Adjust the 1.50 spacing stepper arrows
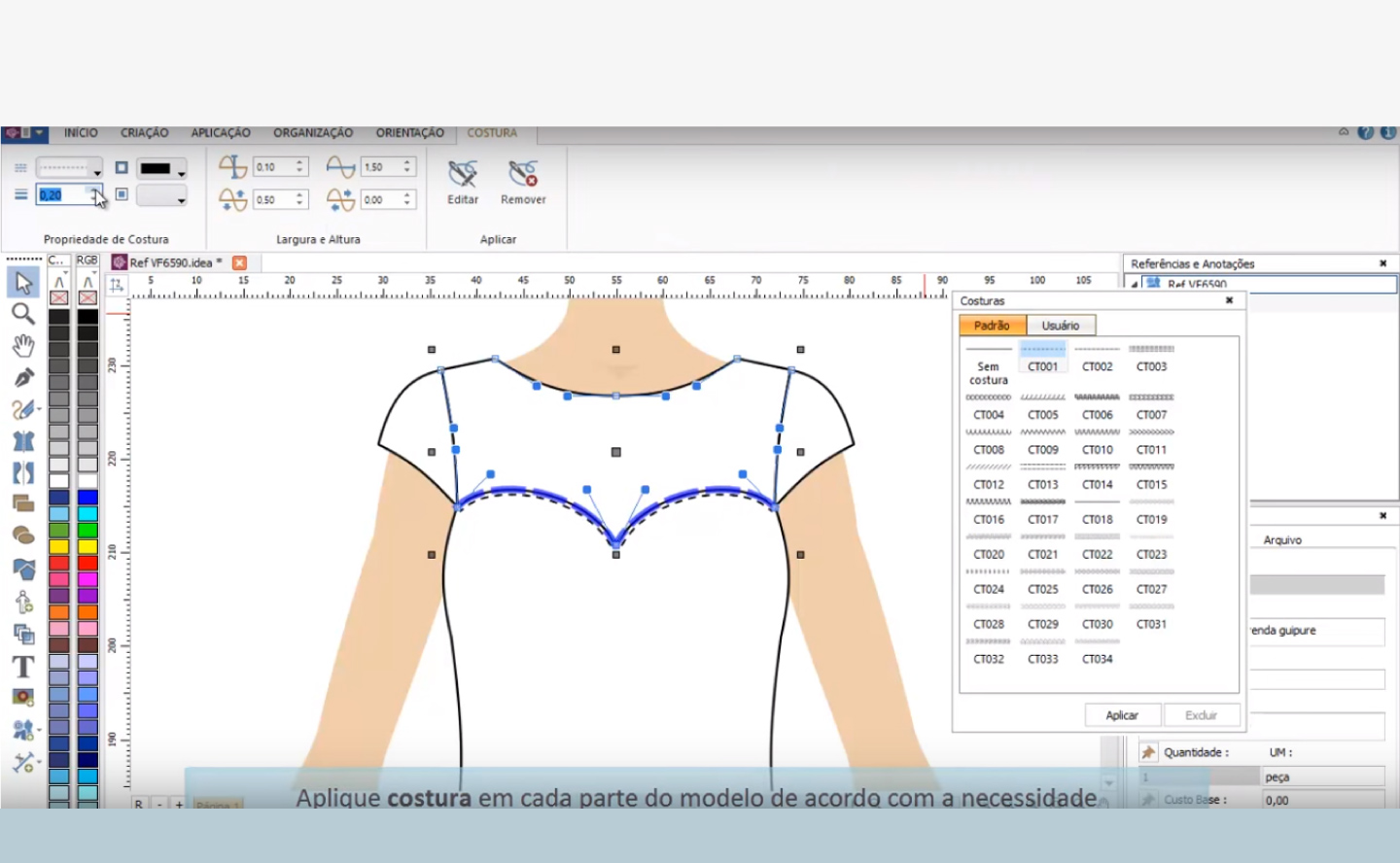Viewport: 1400px width, 863px height. 408,167
